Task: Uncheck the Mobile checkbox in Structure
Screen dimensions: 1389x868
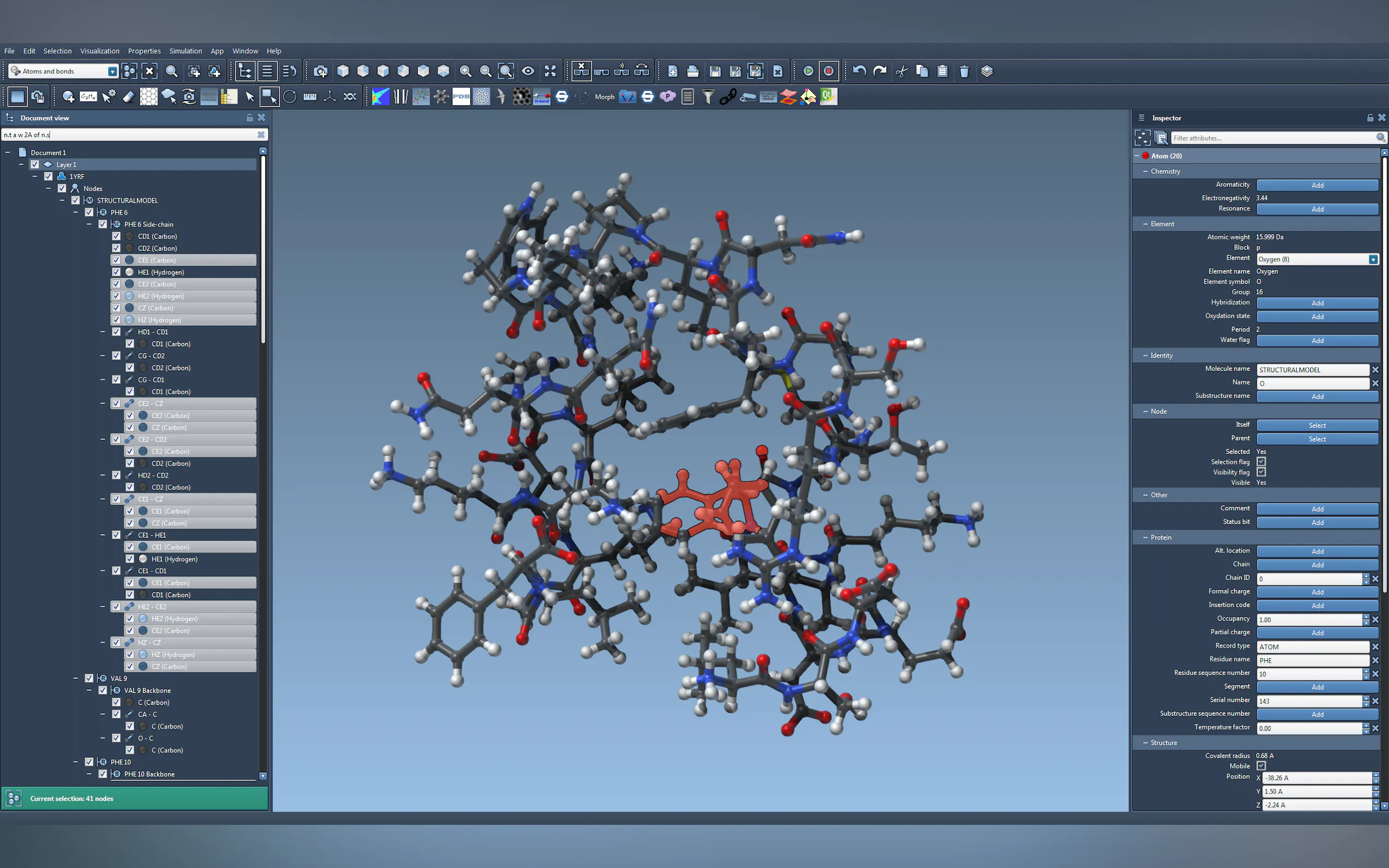Action: [1261, 766]
